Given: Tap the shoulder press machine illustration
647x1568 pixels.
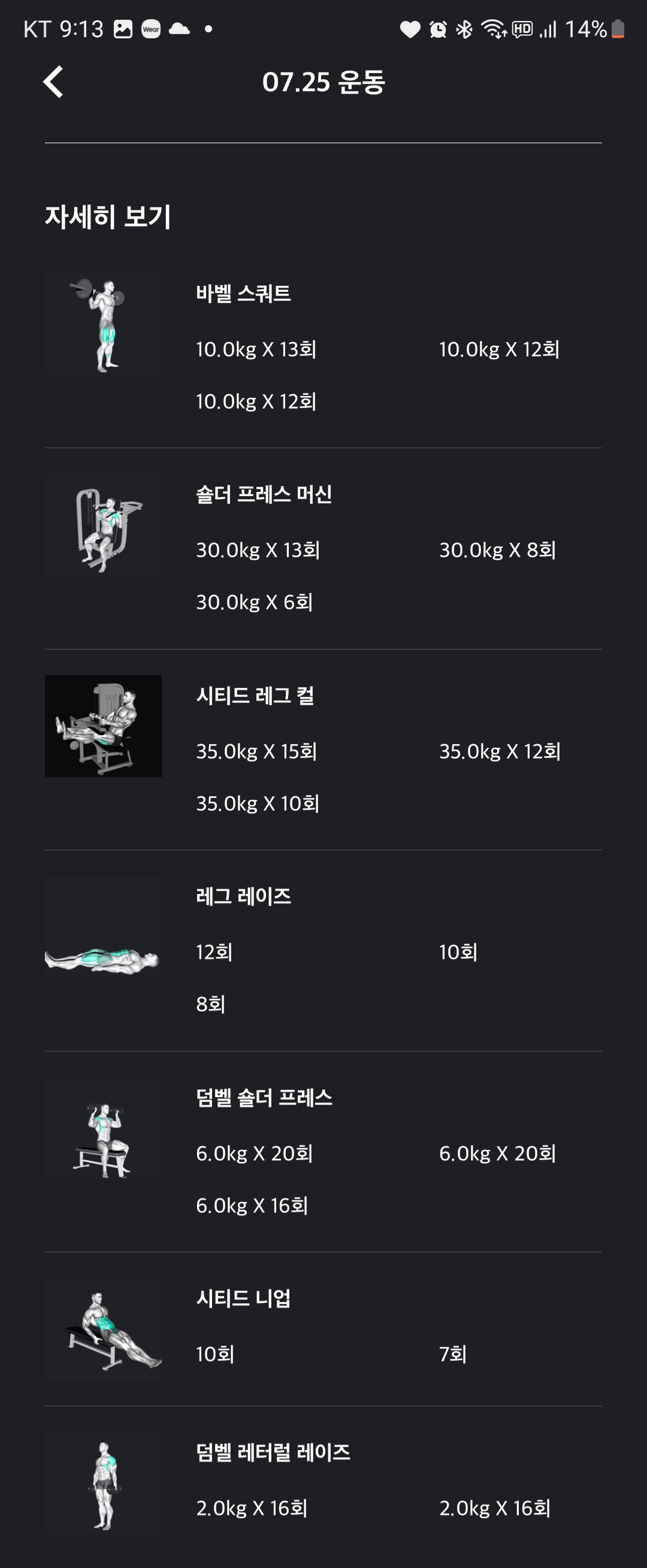Looking at the screenshot, I should 103,526.
